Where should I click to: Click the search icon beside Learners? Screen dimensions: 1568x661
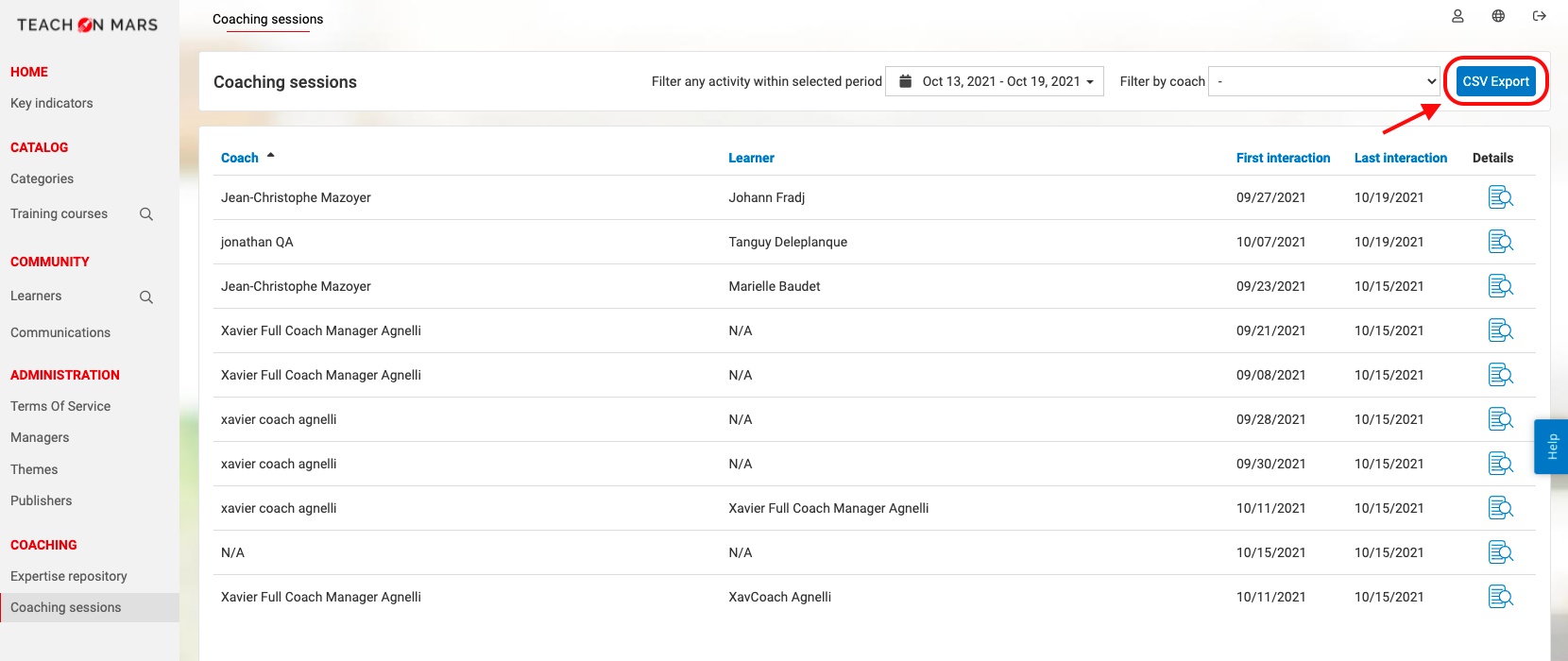tap(146, 297)
